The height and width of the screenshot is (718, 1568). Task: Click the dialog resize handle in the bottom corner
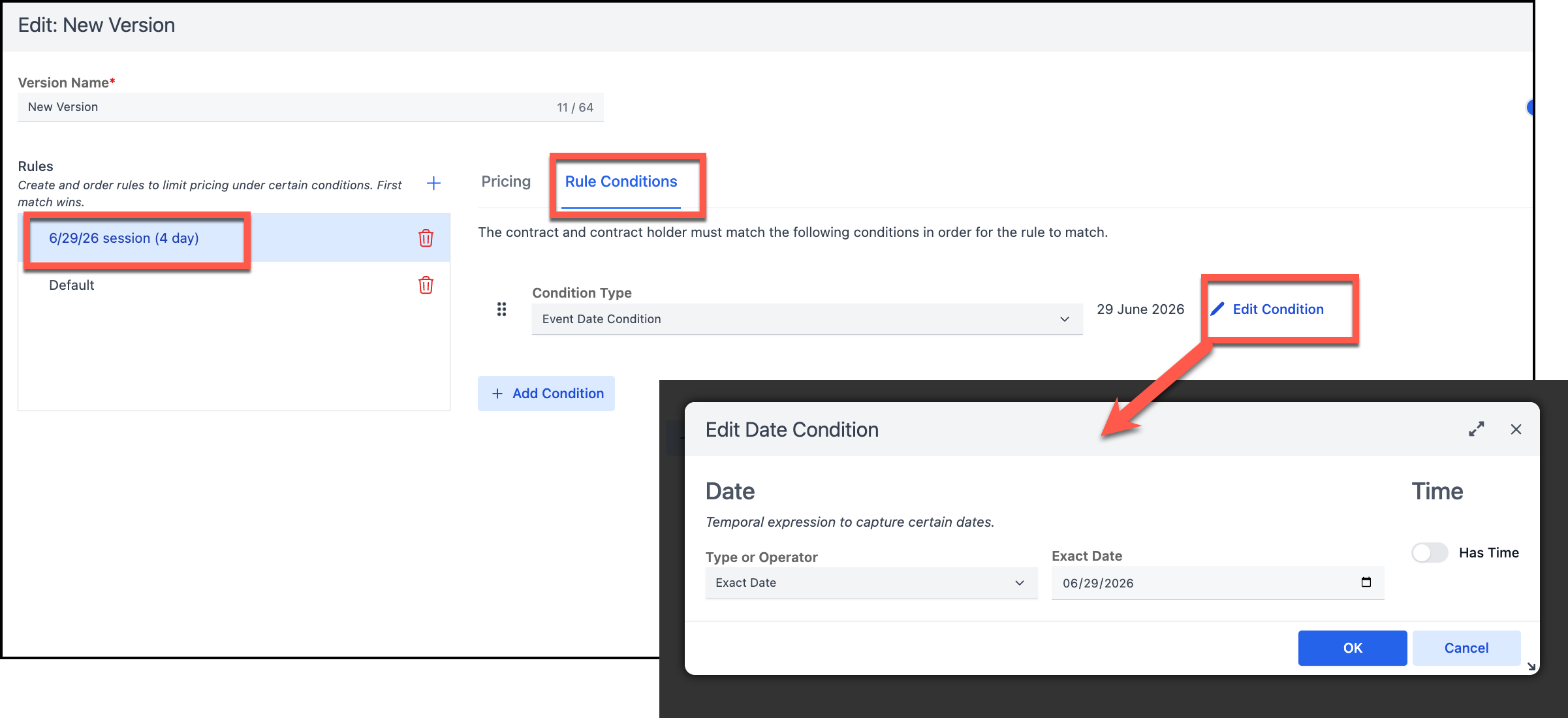click(x=1531, y=666)
